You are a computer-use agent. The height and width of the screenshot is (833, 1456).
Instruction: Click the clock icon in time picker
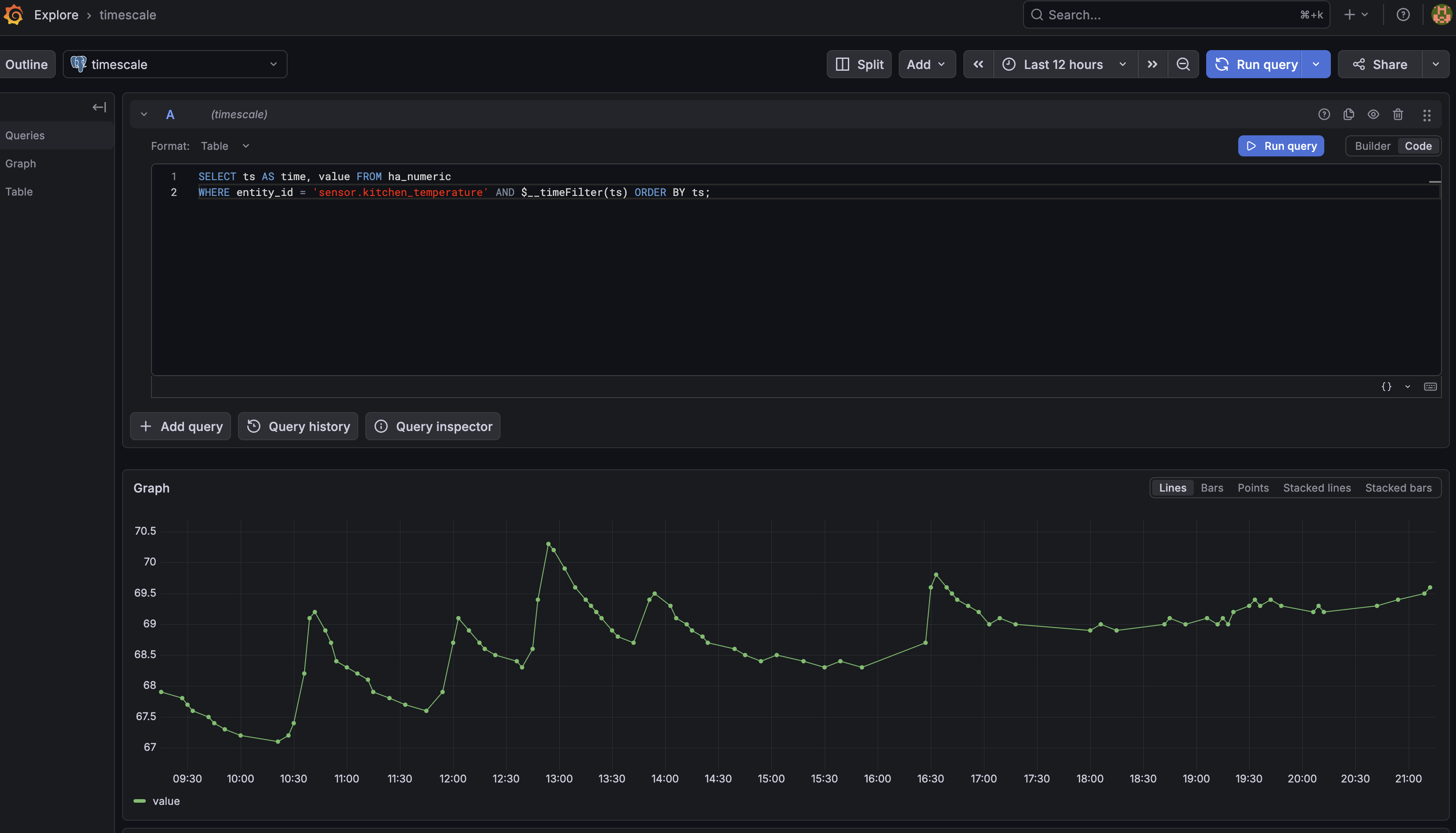pyautogui.click(x=1009, y=64)
